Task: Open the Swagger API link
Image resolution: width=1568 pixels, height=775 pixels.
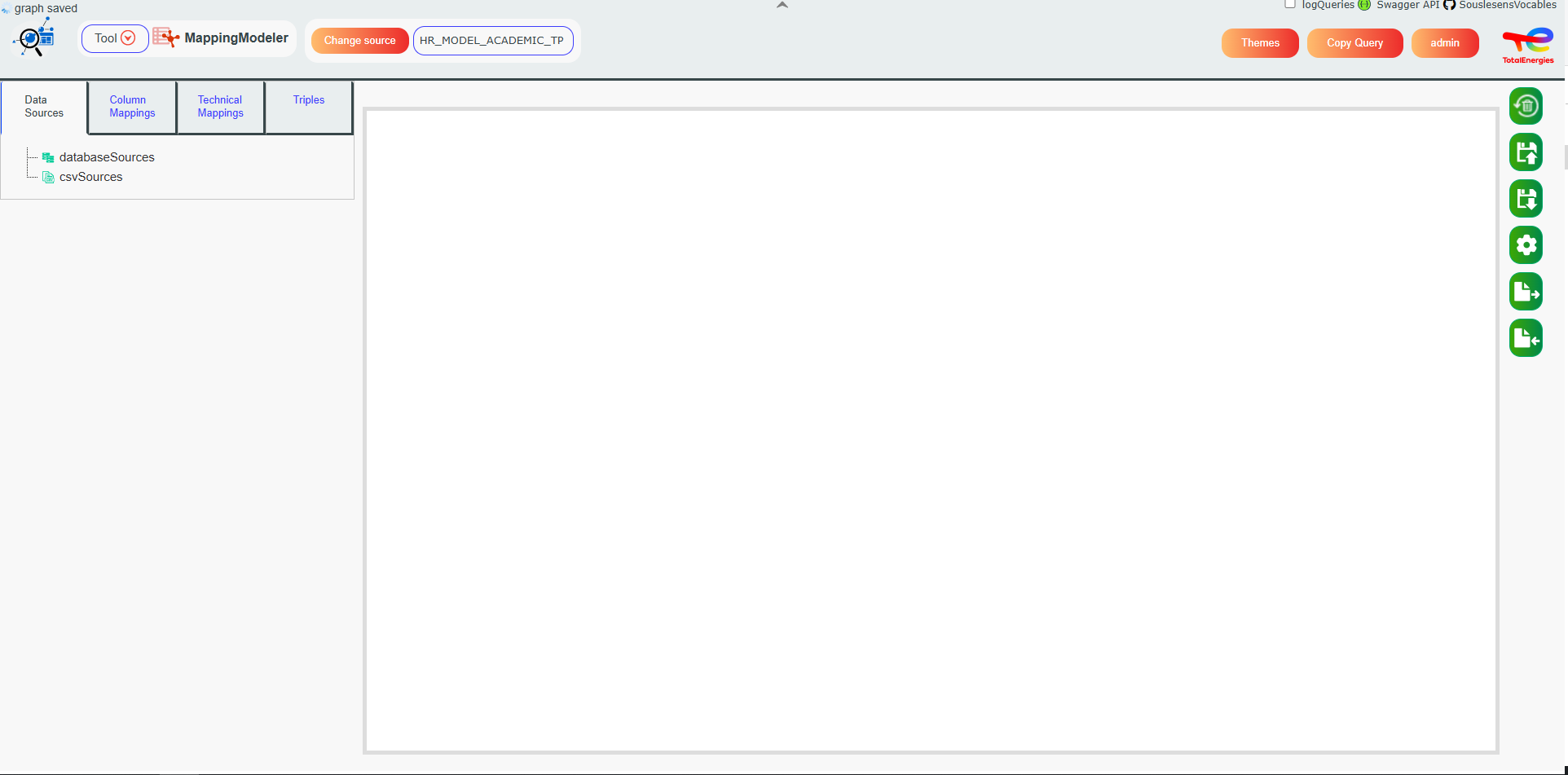Action: coord(1407,5)
